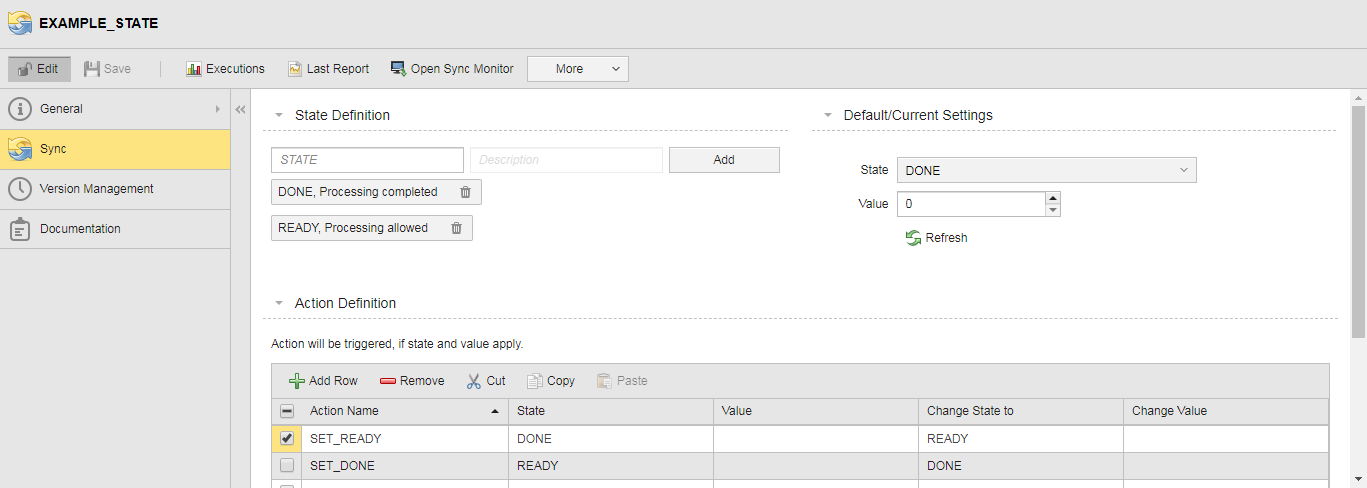Collapse the State Definition section
The height and width of the screenshot is (488, 1367).
[x=279, y=116]
